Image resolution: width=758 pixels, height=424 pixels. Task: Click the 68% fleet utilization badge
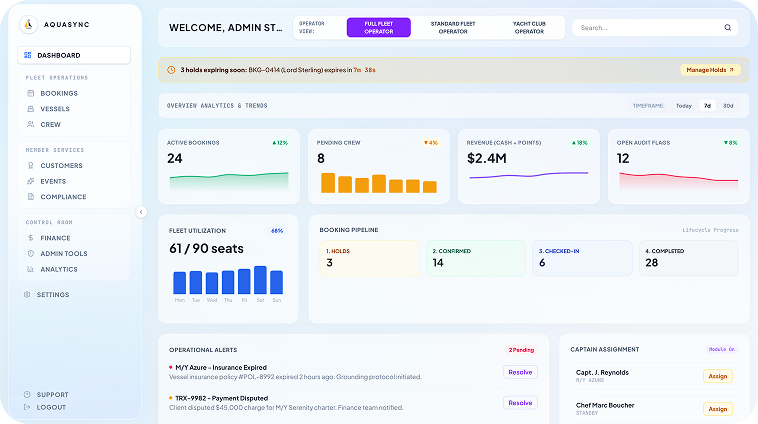point(277,231)
